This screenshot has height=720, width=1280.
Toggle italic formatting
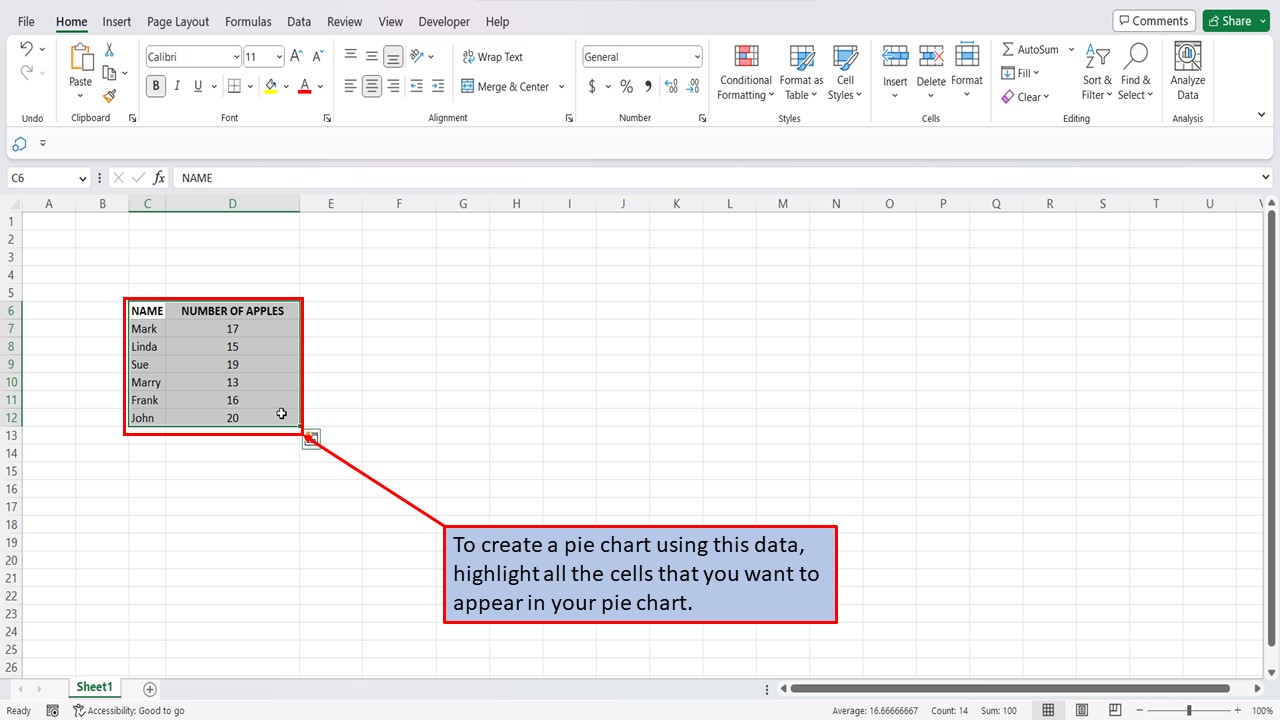(x=177, y=86)
